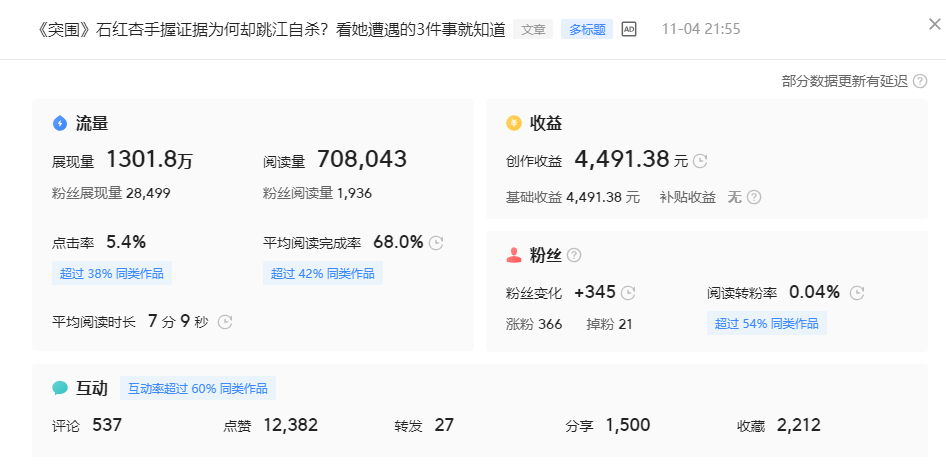Screen dimensions: 946x469
Task: Click the 68.0% completion rate value
Action: point(398,243)
